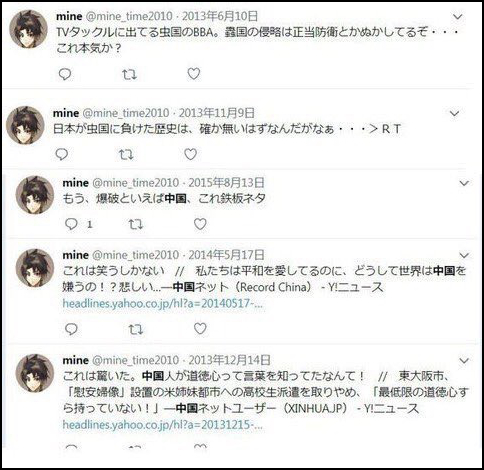Open the 2013年12月14日 tweet timestamp
The image size is (484, 470).
pyautogui.click(x=230, y=360)
